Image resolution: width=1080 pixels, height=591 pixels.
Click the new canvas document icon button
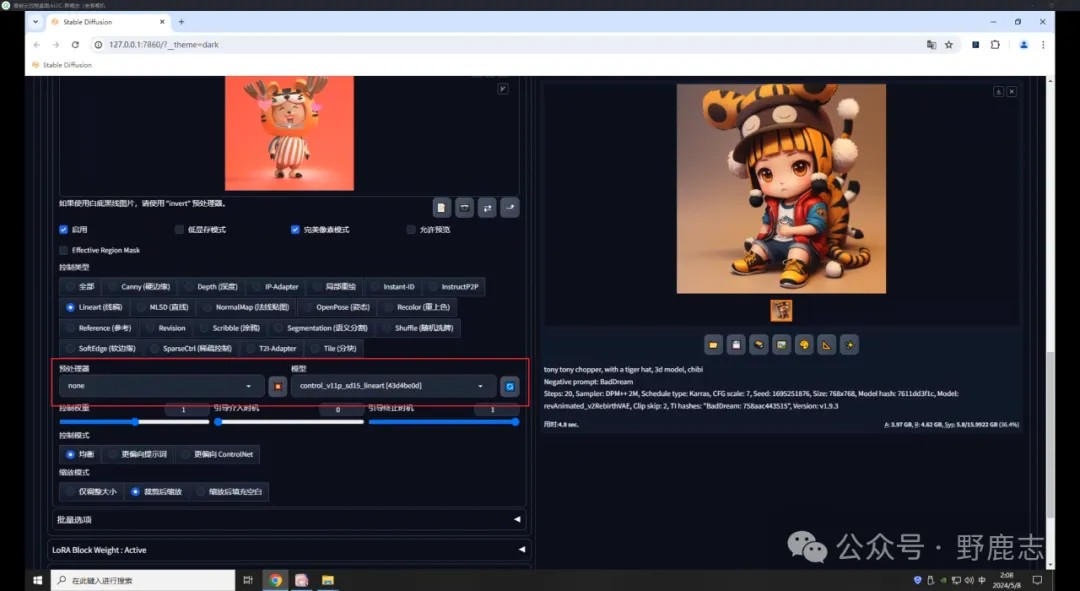click(x=442, y=207)
